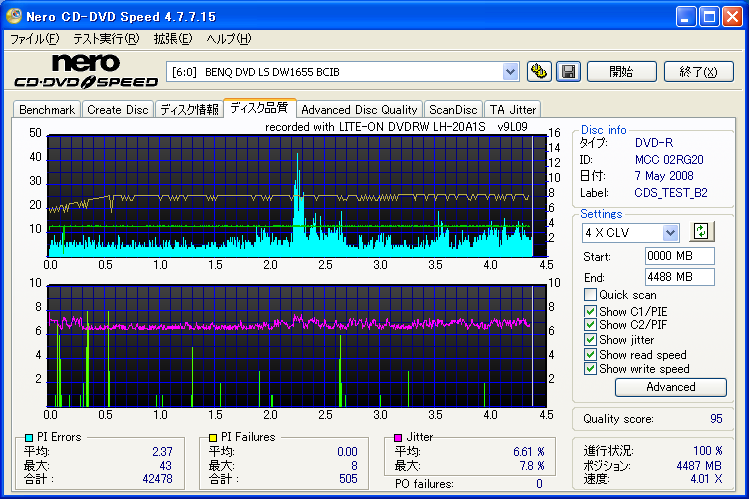The height and width of the screenshot is (499, 749).
Task: Select the ディスク品質 tab
Action: [259, 108]
